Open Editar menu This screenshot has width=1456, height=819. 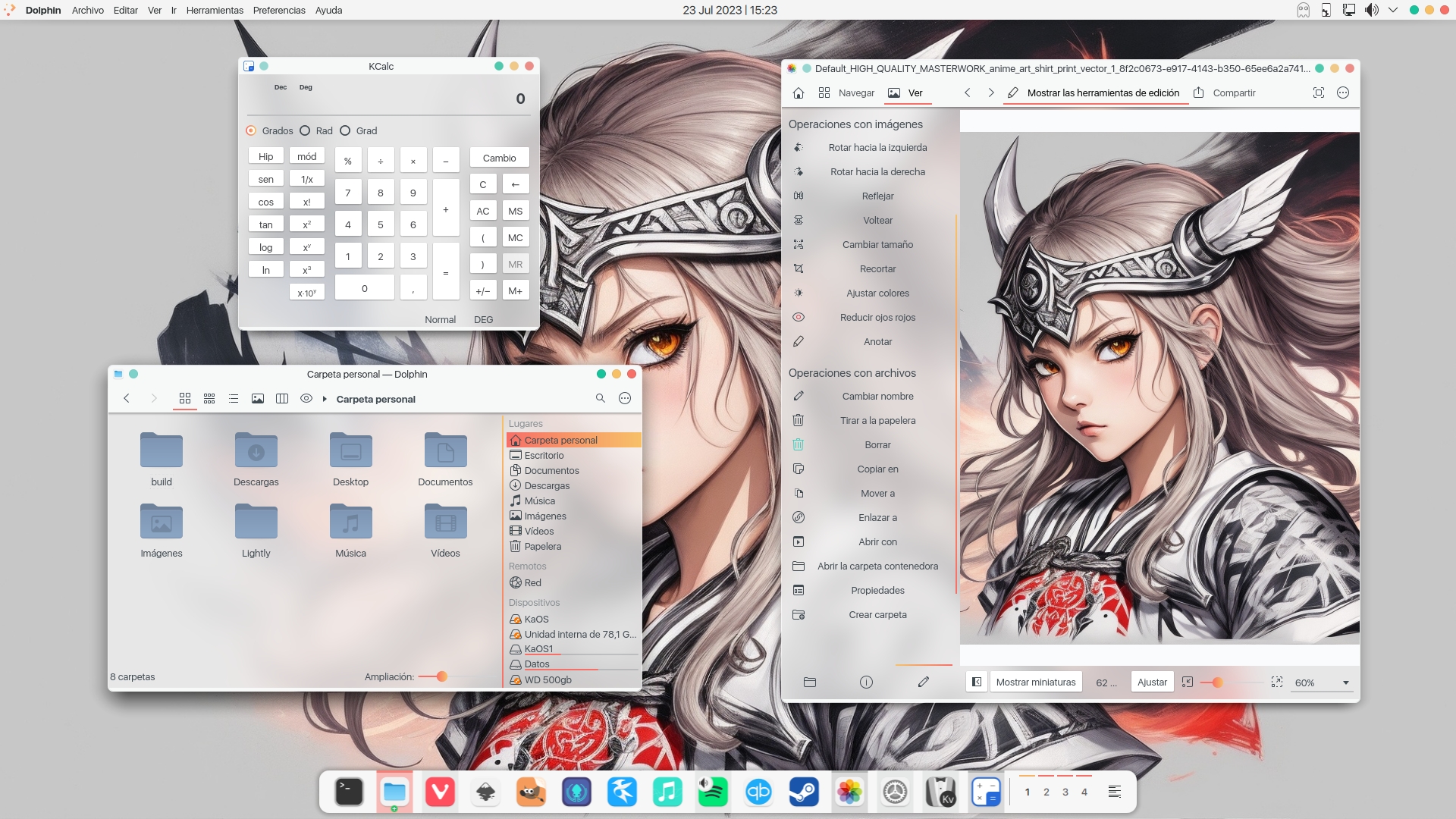(x=126, y=10)
